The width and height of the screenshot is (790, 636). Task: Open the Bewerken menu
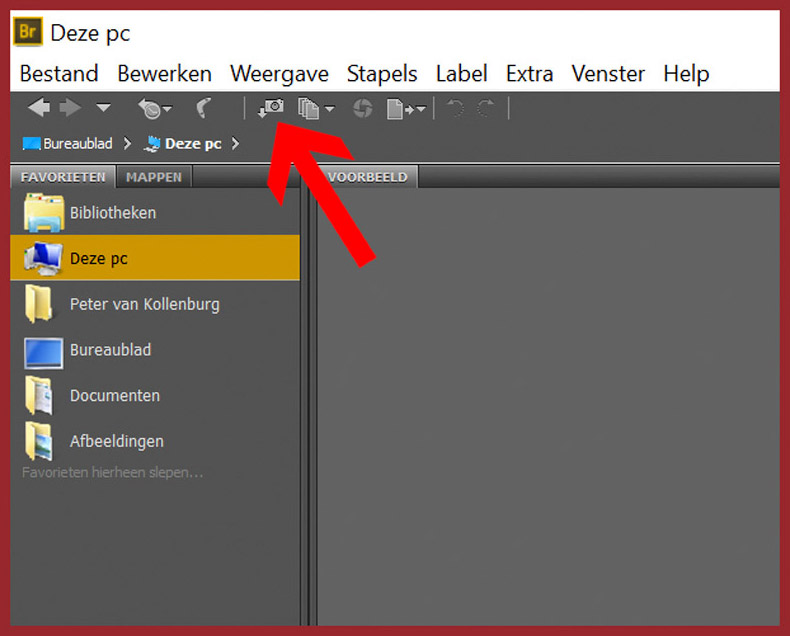[x=165, y=74]
